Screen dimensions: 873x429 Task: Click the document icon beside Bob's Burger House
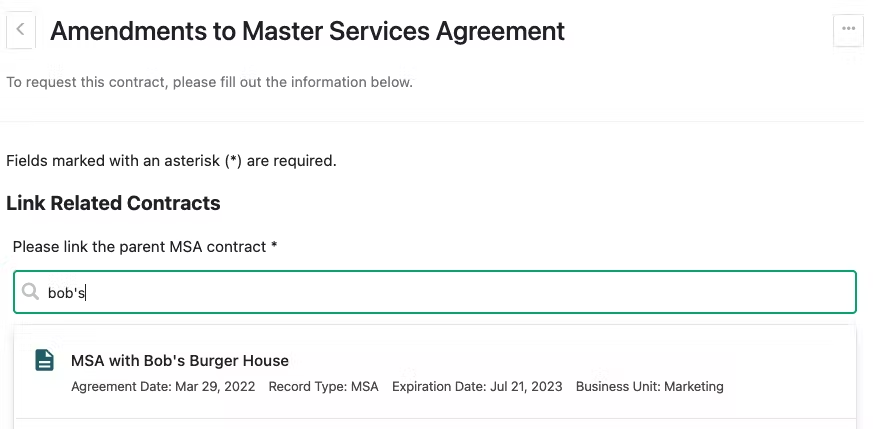45,360
